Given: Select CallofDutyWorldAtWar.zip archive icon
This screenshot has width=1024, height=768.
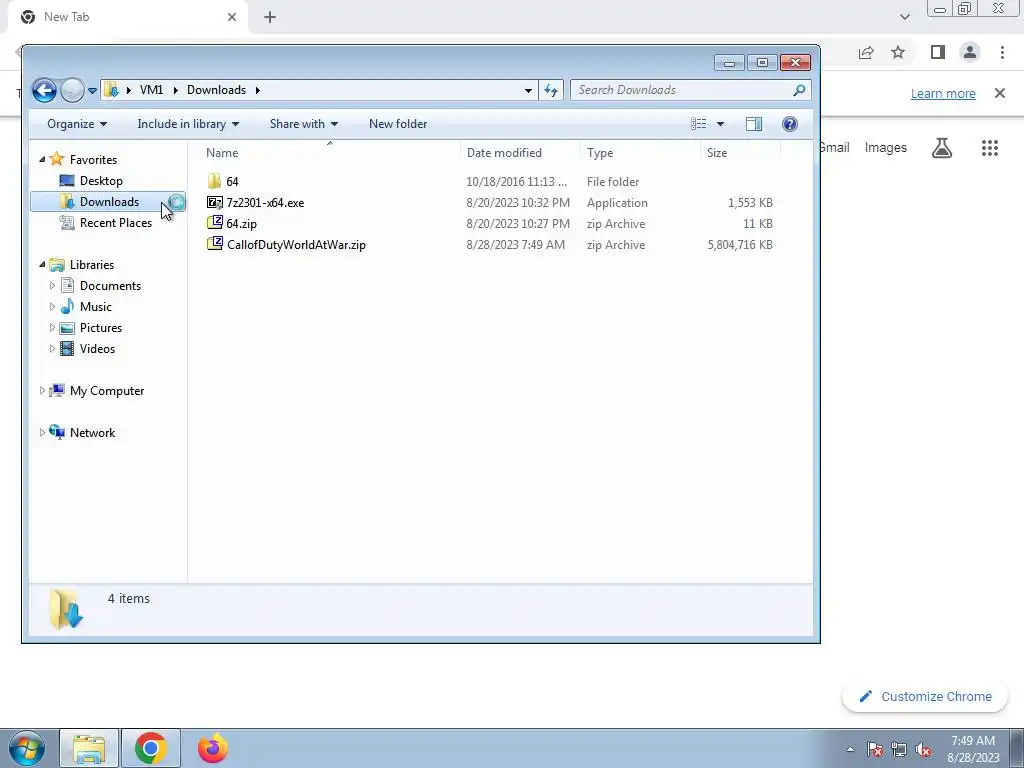Looking at the screenshot, I should pyautogui.click(x=214, y=244).
